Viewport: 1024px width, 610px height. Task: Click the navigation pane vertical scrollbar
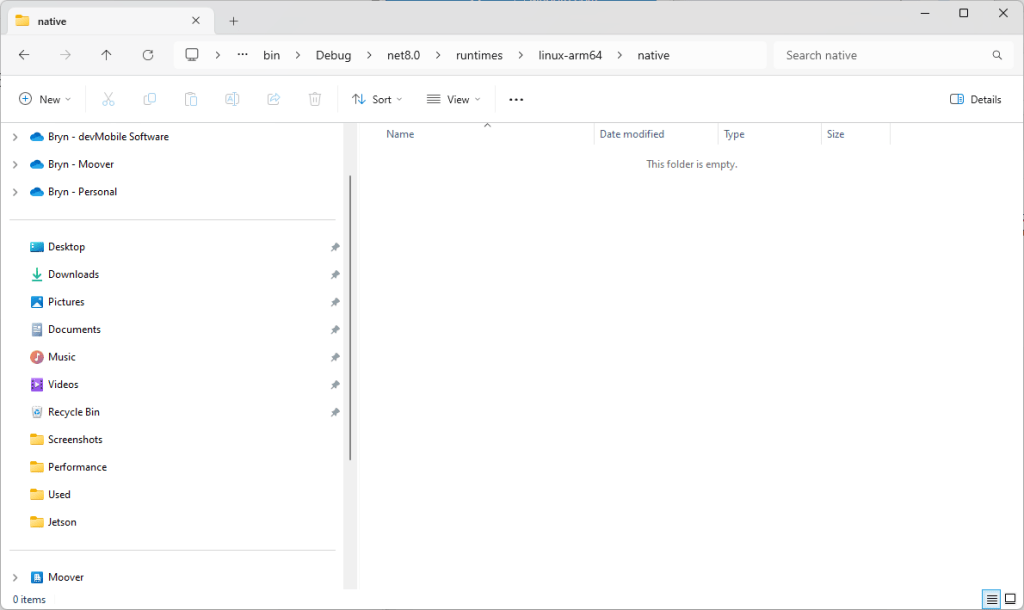(350, 318)
